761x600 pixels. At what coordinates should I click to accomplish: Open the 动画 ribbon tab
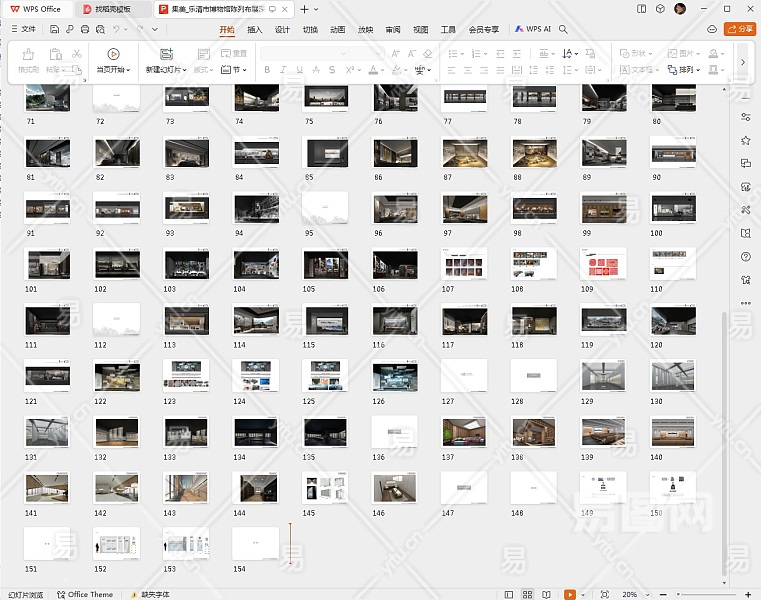tap(338, 30)
